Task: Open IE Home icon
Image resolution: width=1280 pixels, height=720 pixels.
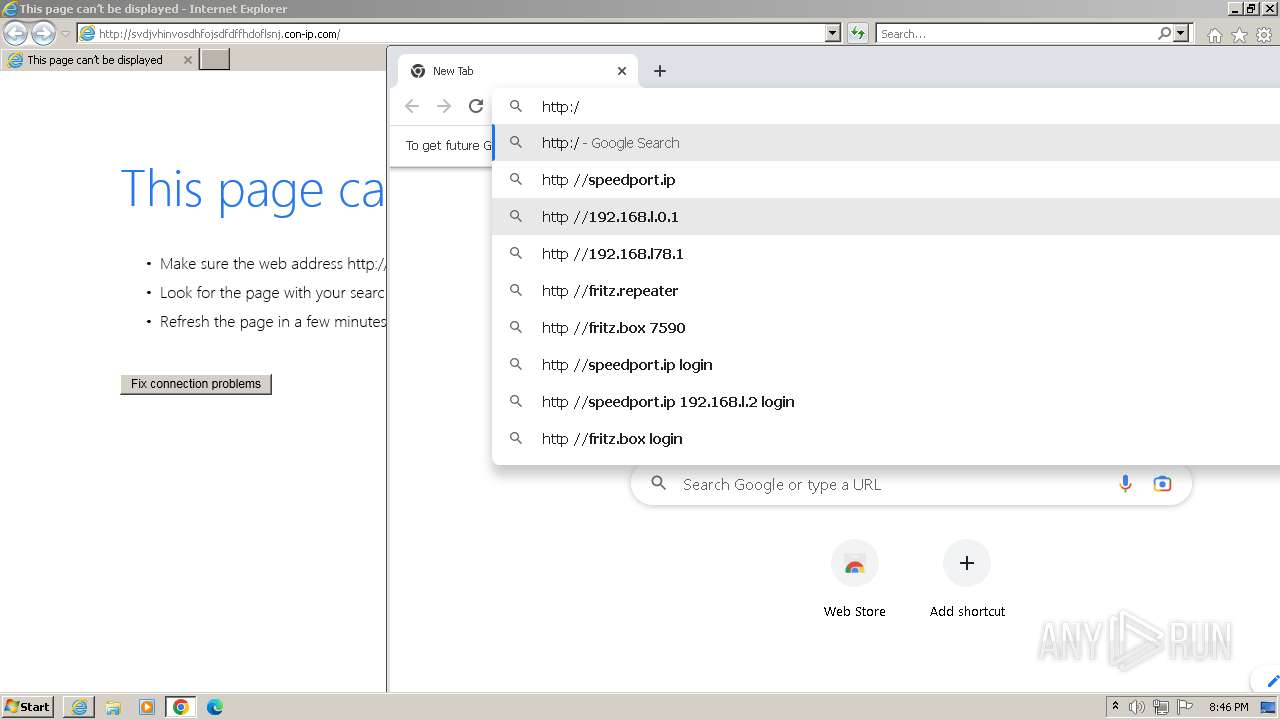Action: [1214, 35]
